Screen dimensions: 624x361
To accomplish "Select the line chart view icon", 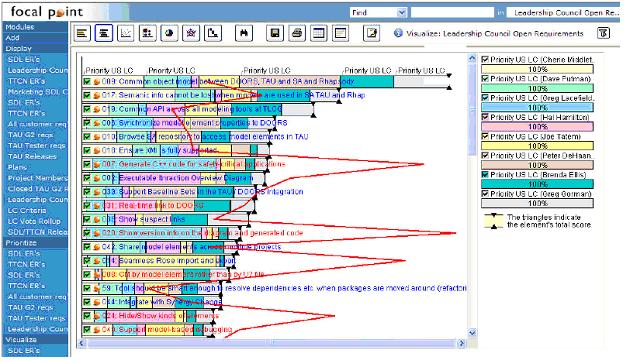I will click(125, 33).
